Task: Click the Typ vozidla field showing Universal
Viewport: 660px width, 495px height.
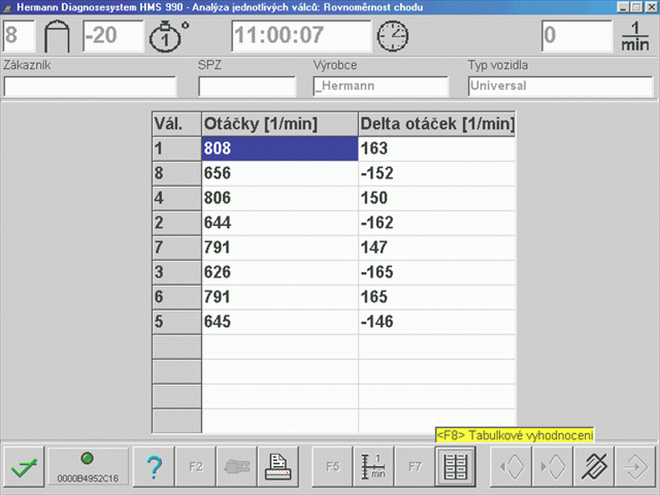Action: pos(560,86)
